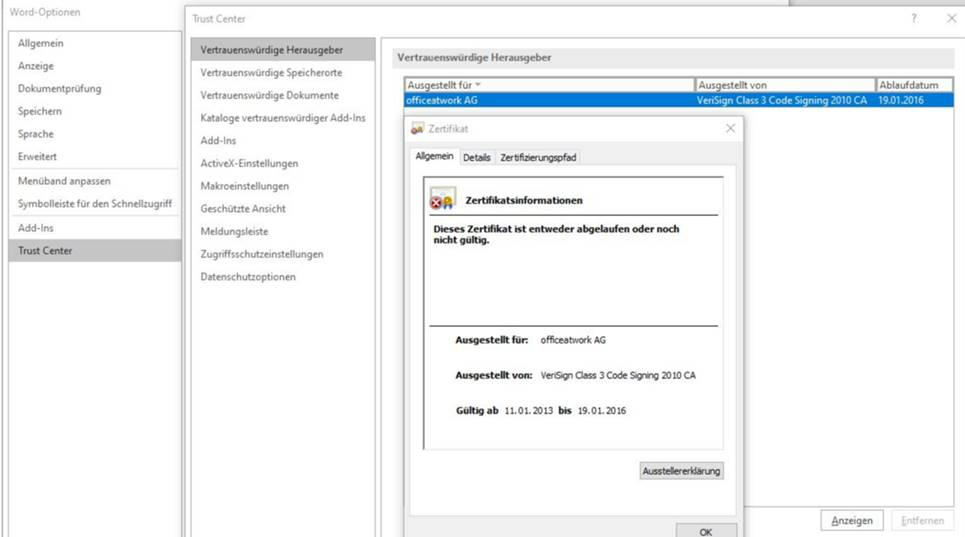Click Anzeigen button in Trust Center
Screen dimensions: 965x537
(852, 520)
